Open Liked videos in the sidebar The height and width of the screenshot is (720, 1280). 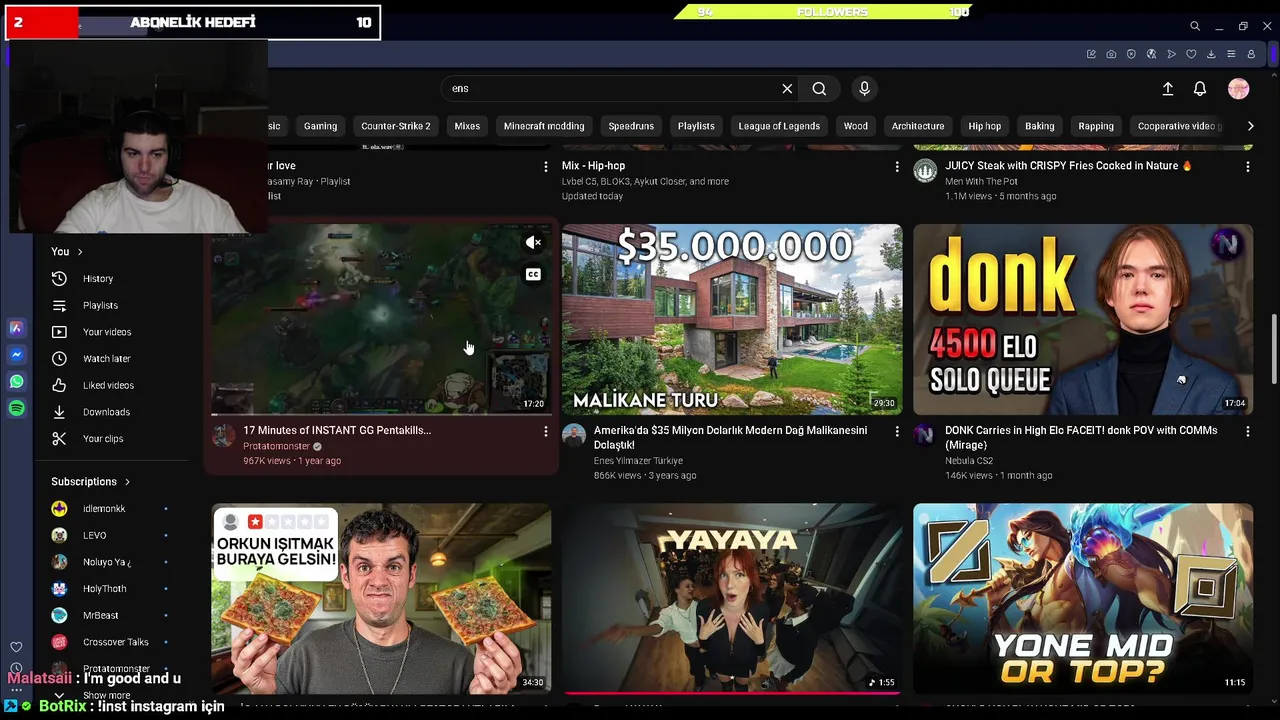[108, 385]
